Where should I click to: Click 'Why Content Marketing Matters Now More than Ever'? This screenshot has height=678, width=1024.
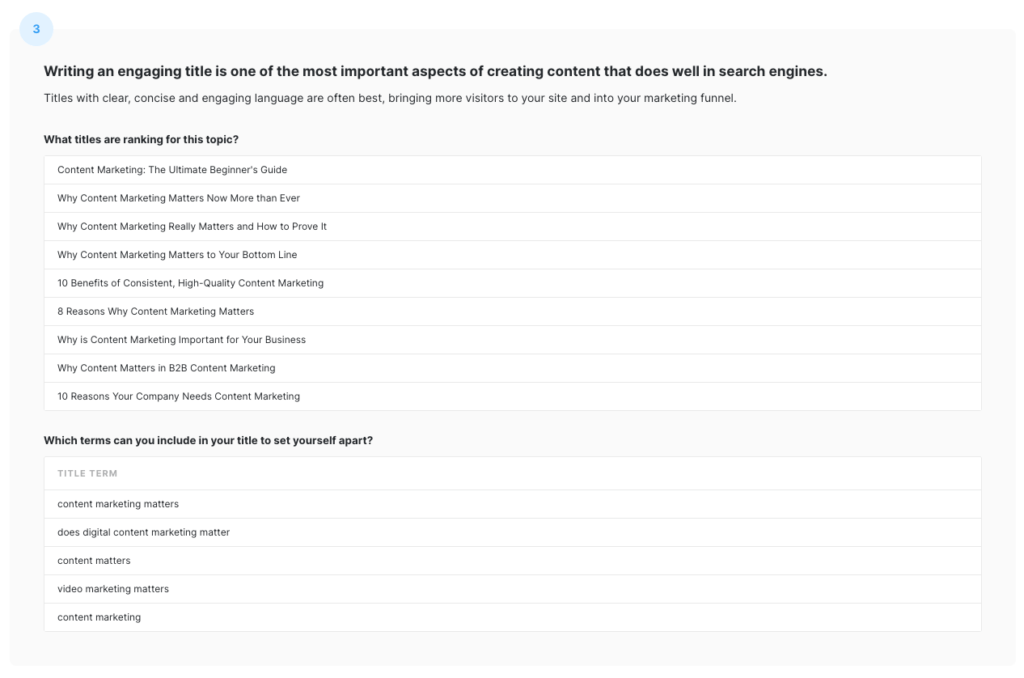178,198
